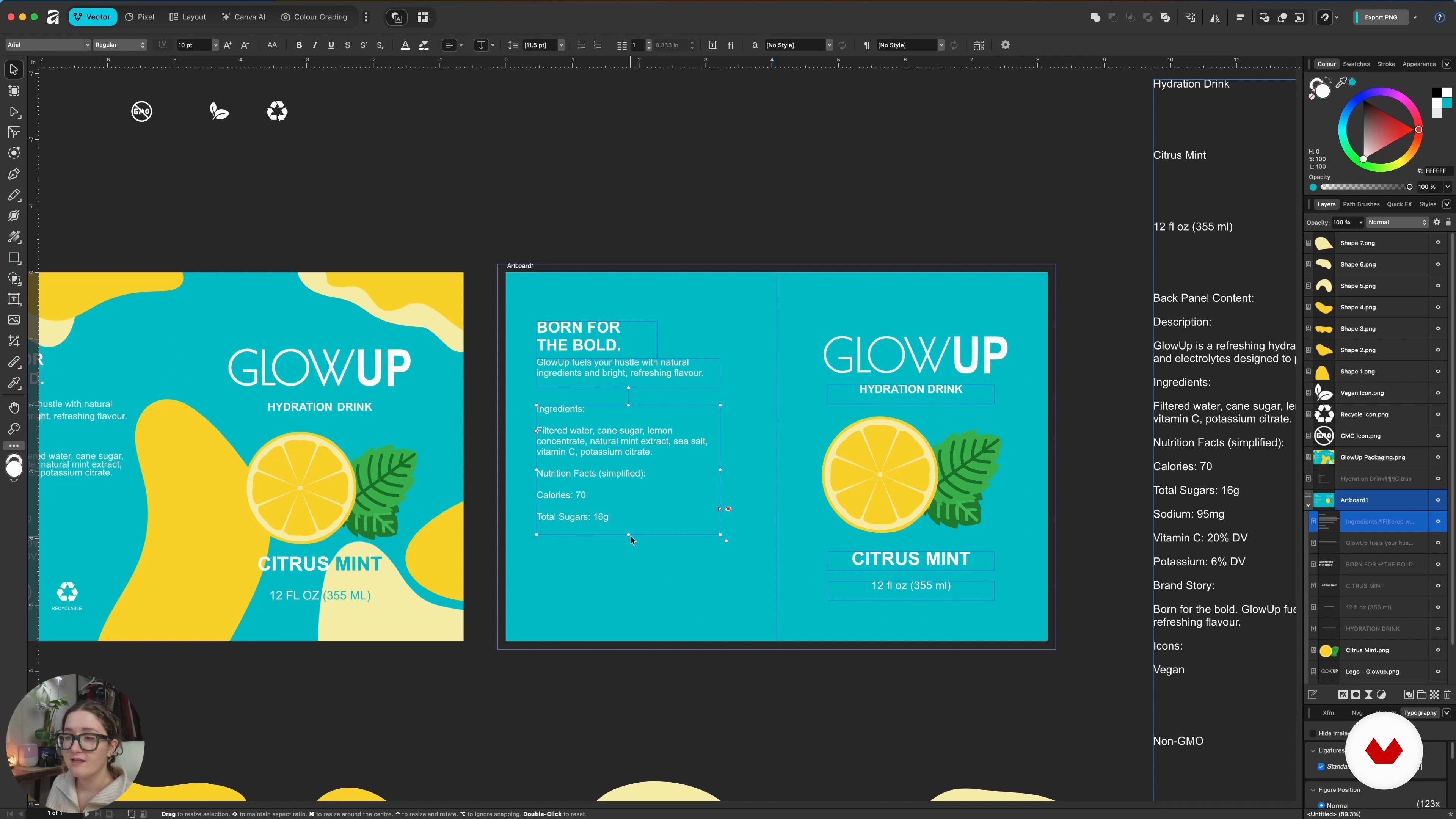This screenshot has width=1456, height=819.
Task: Switch to the Swatches panel tab
Action: point(1356,64)
